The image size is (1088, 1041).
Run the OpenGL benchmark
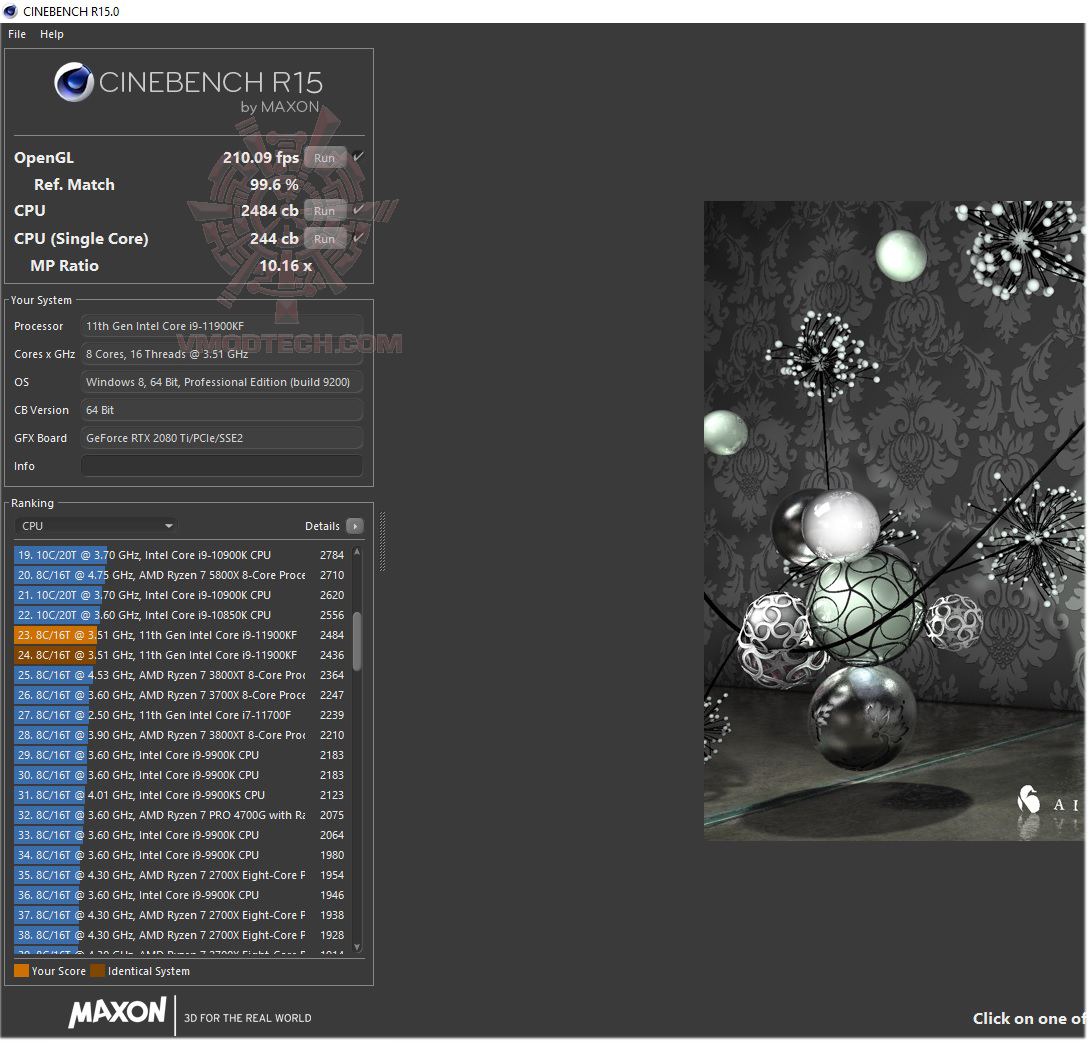coord(324,158)
